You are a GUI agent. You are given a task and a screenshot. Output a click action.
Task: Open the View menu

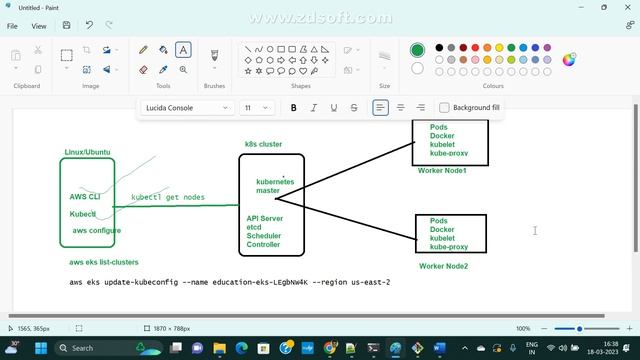tap(39, 26)
